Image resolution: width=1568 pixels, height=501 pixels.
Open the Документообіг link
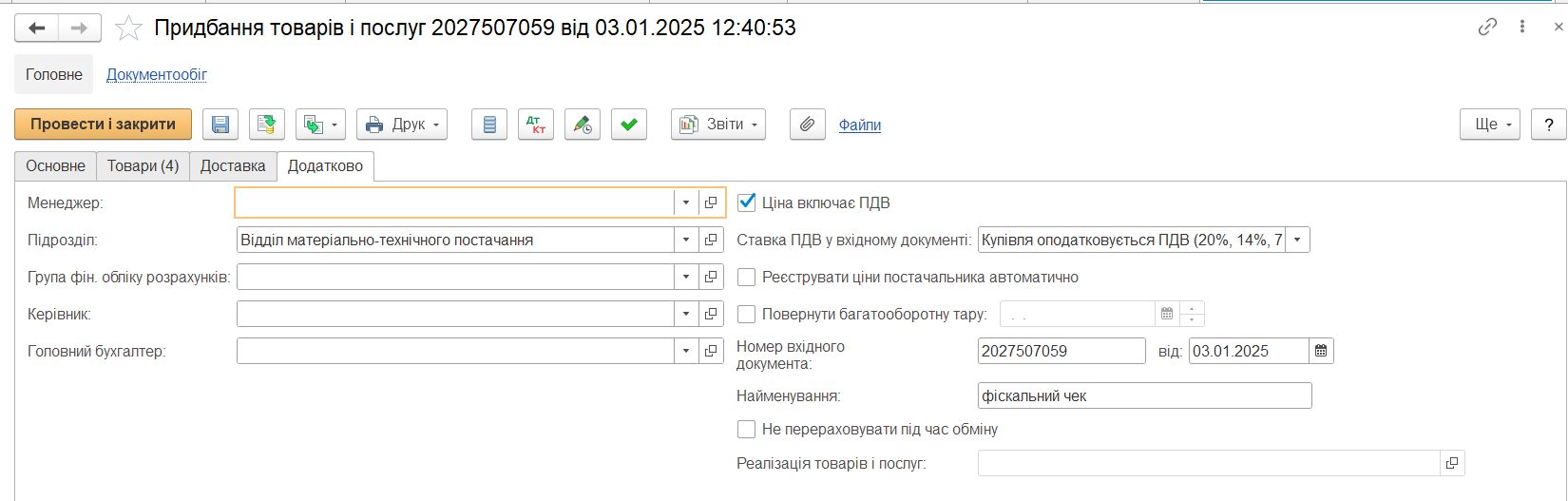pyautogui.click(x=157, y=75)
